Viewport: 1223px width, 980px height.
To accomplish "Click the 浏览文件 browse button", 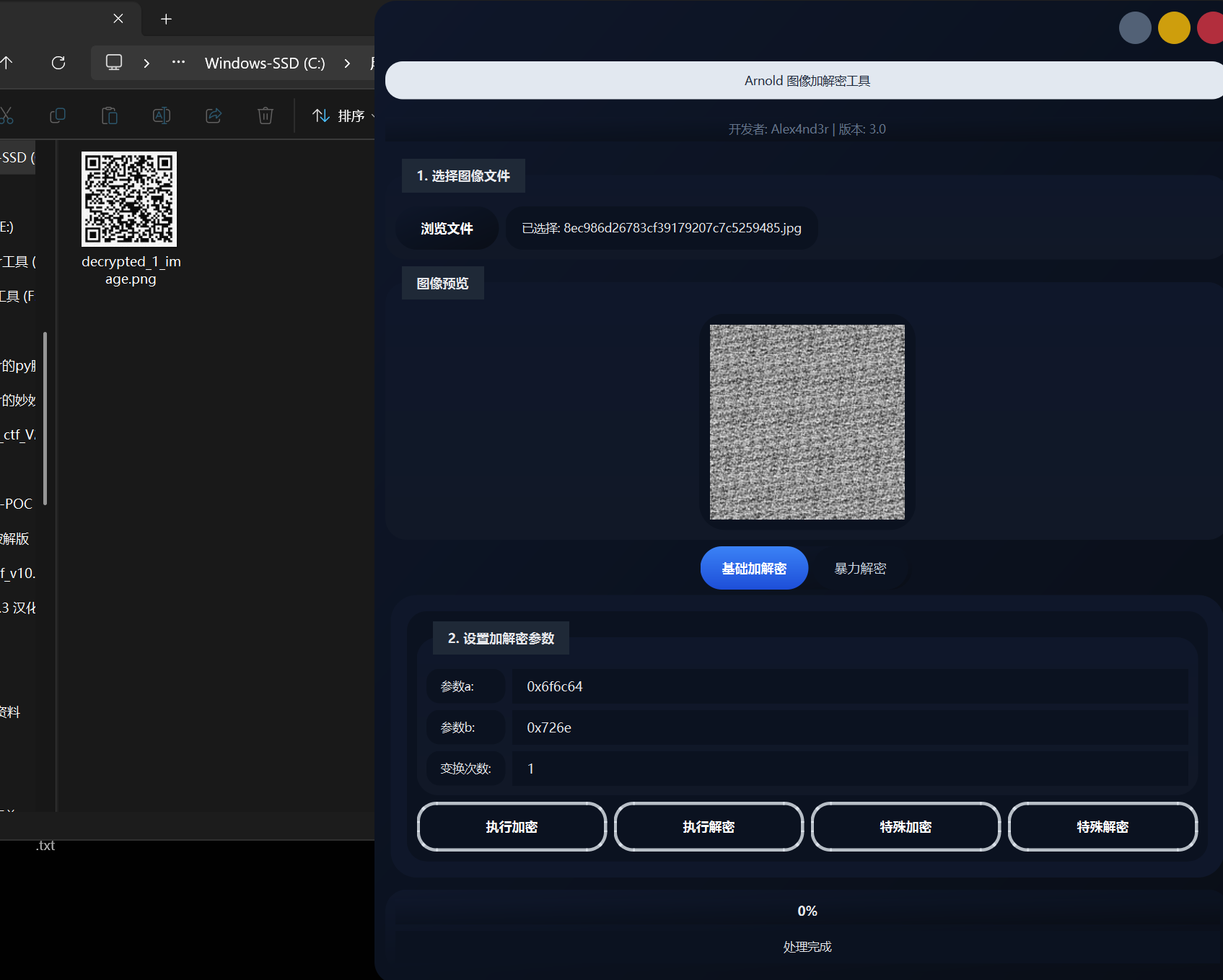I will coord(447,228).
